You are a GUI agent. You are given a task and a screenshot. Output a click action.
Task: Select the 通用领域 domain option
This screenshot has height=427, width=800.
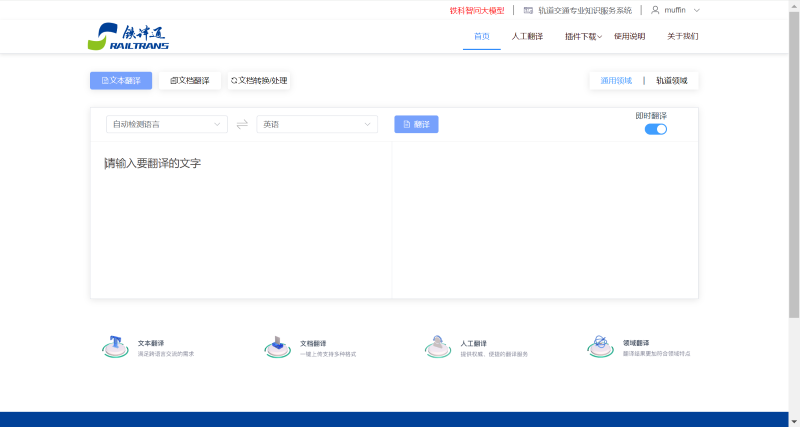[x=616, y=80]
